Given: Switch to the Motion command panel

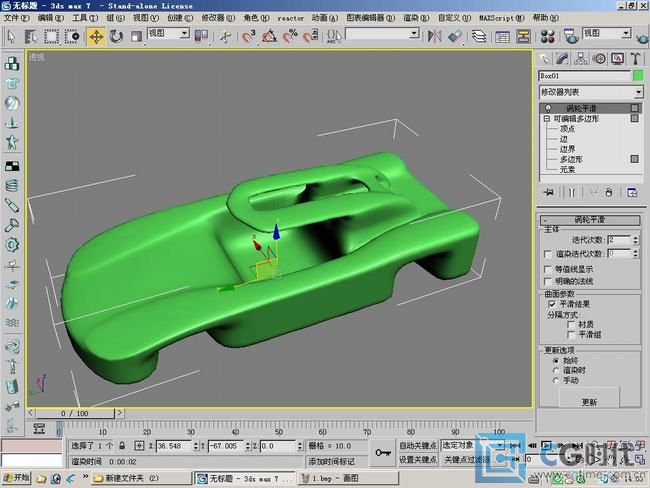Looking at the screenshot, I should pyautogui.click(x=599, y=59).
